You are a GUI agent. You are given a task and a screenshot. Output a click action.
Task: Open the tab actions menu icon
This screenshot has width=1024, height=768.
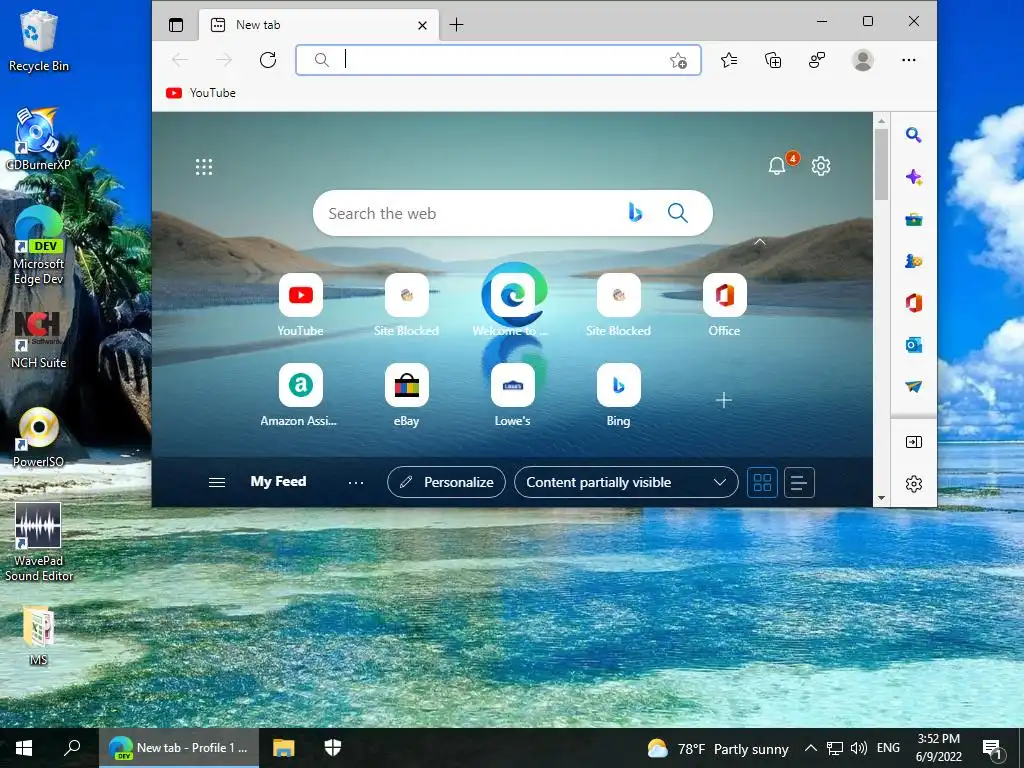pos(176,25)
